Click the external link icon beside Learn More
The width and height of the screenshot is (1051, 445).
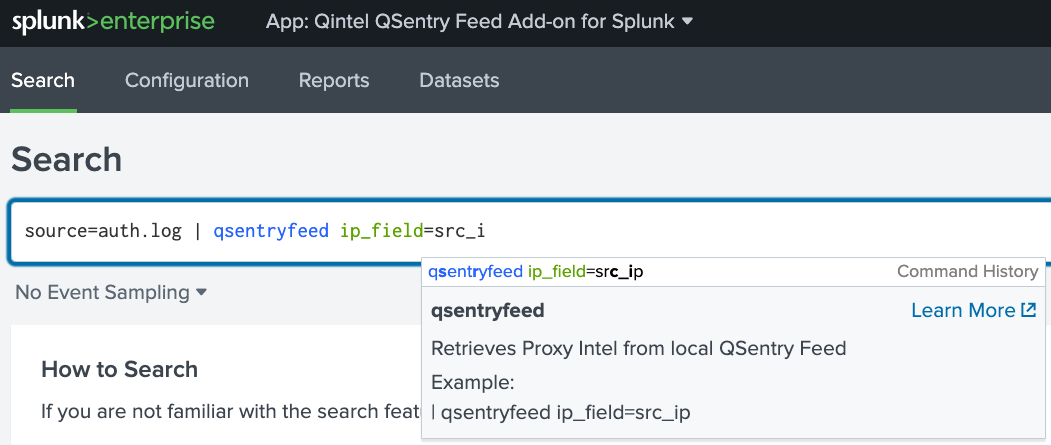(1028, 310)
